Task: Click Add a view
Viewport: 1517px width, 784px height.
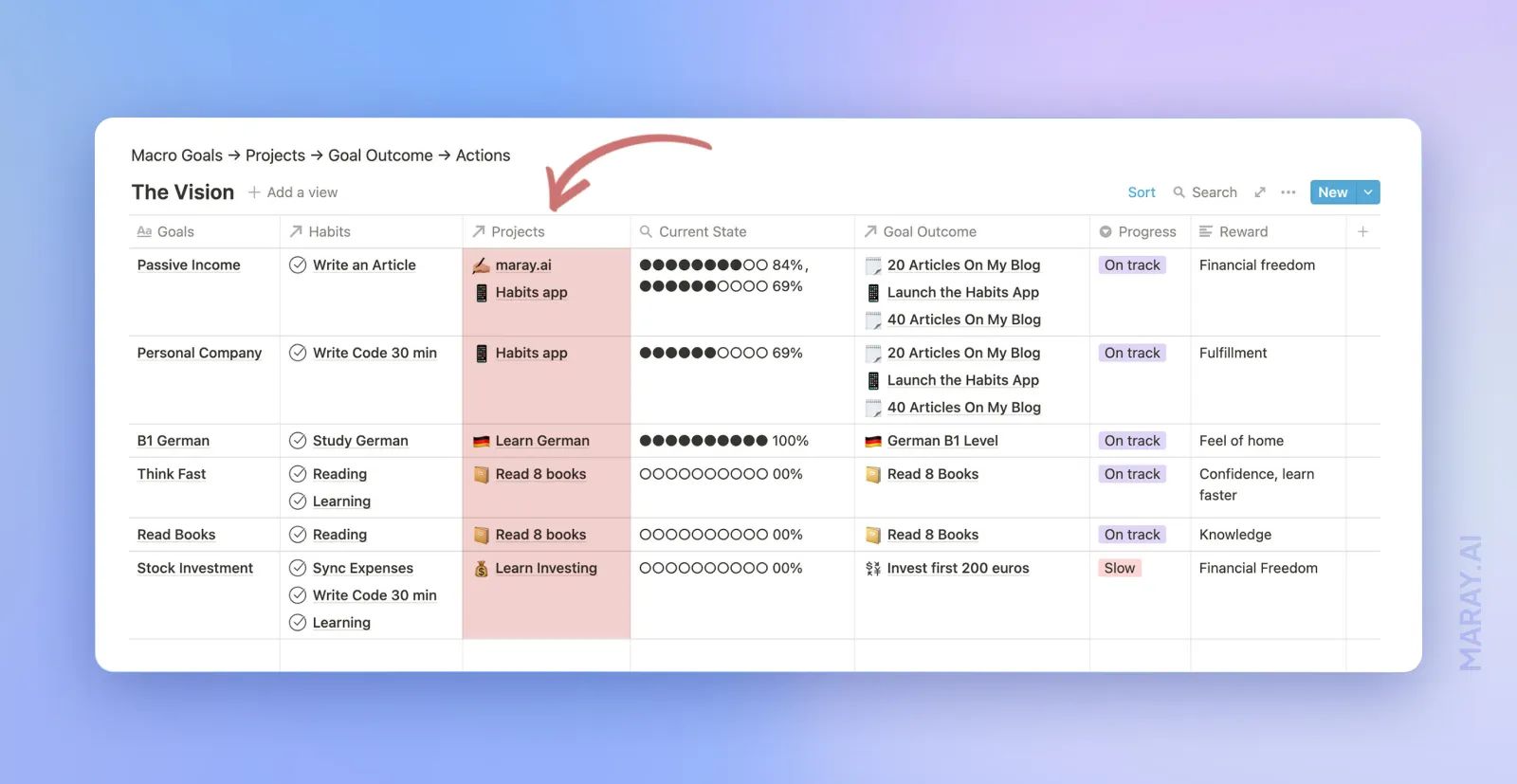Action: point(293,192)
